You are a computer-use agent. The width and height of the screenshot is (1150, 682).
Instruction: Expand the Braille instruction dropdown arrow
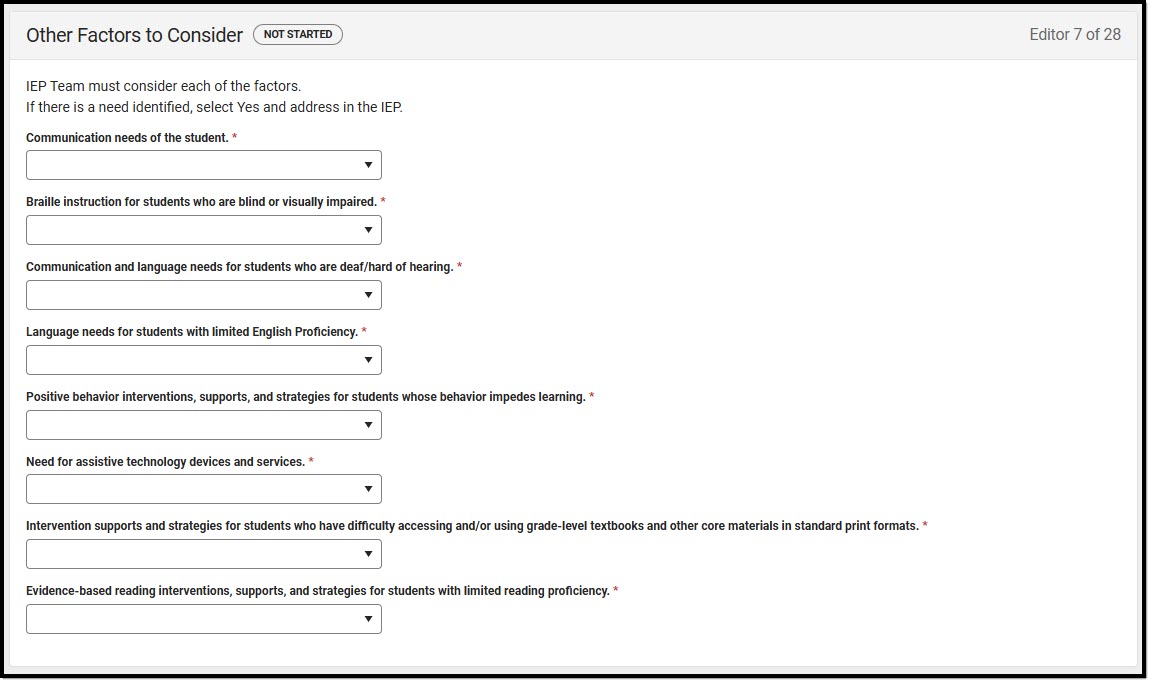coord(368,230)
